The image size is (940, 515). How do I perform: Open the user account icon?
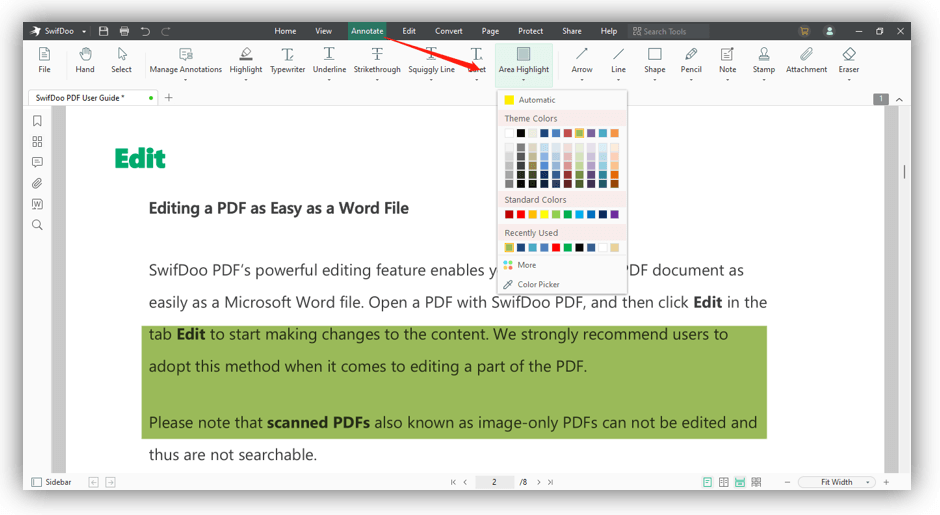coord(830,31)
